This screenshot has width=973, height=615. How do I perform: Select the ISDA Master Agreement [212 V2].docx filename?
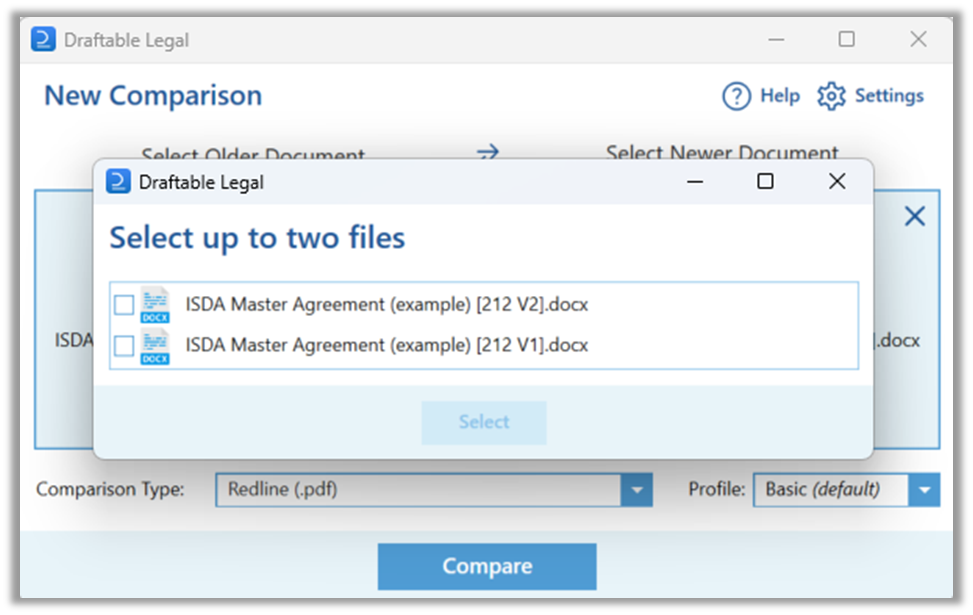point(387,305)
